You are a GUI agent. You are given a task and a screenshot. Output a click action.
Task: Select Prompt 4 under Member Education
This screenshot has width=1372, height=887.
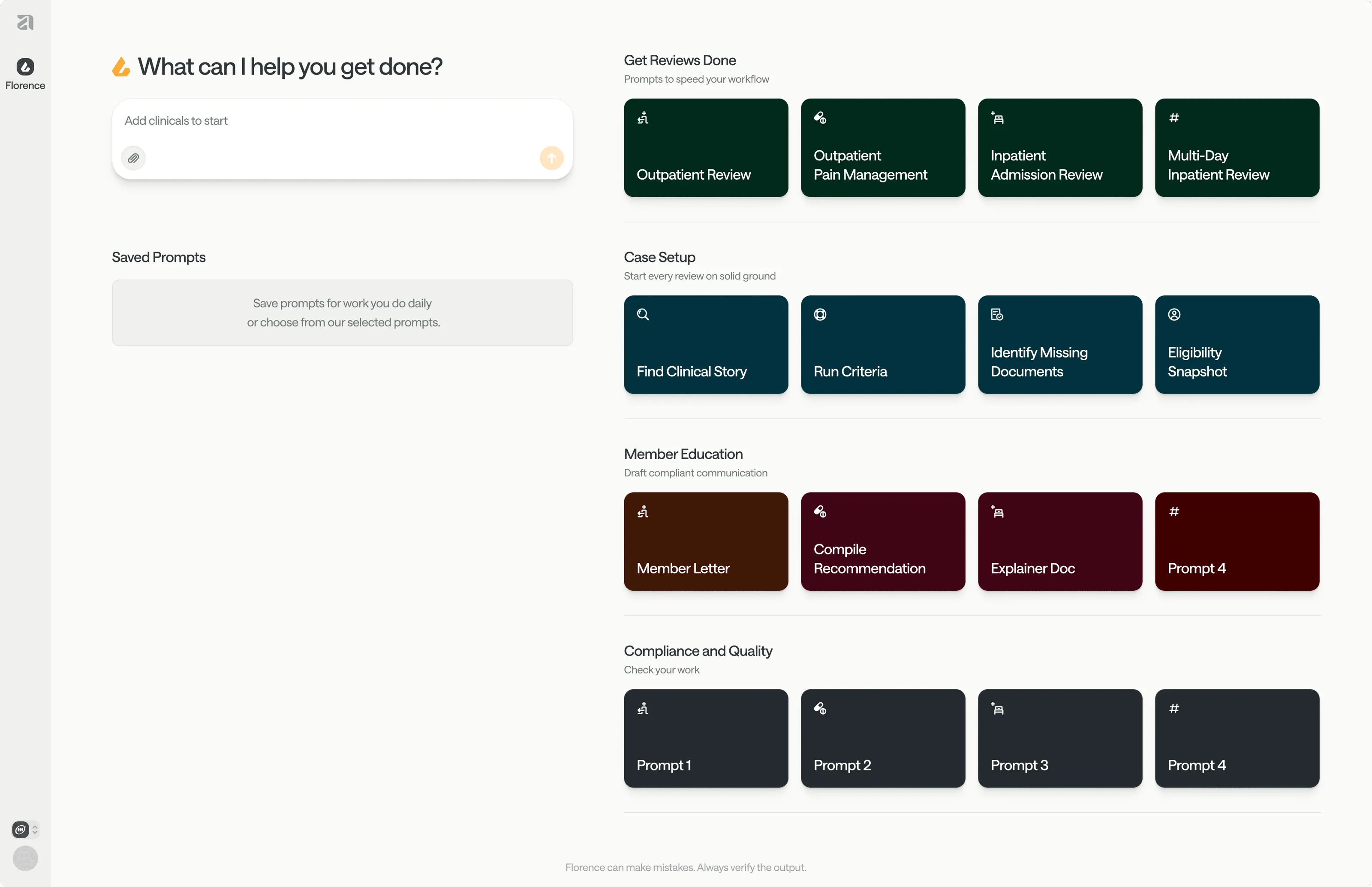[1237, 541]
